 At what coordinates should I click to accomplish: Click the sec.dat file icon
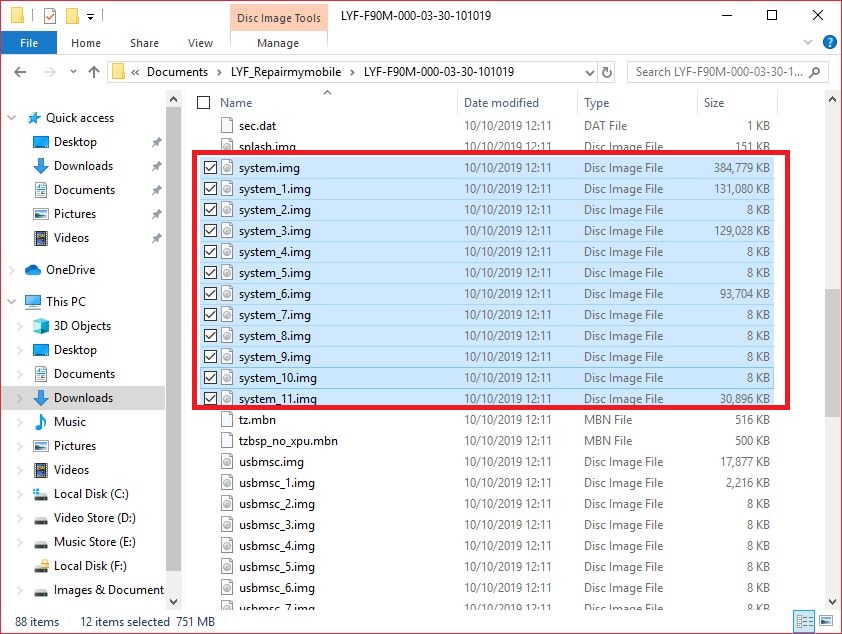click(227, 126)
